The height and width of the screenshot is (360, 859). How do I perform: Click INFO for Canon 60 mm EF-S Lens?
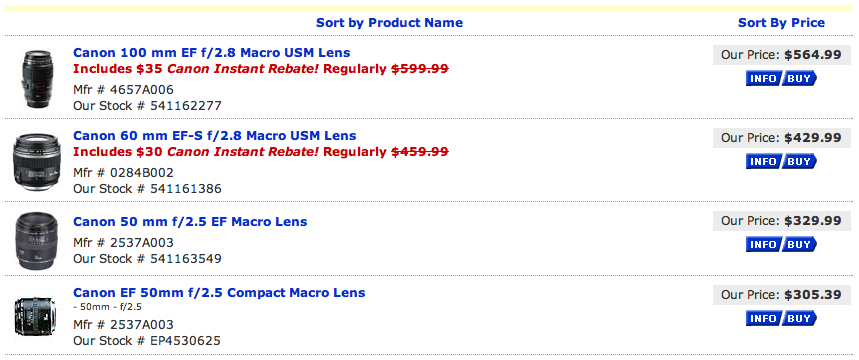tap(764, 161)
